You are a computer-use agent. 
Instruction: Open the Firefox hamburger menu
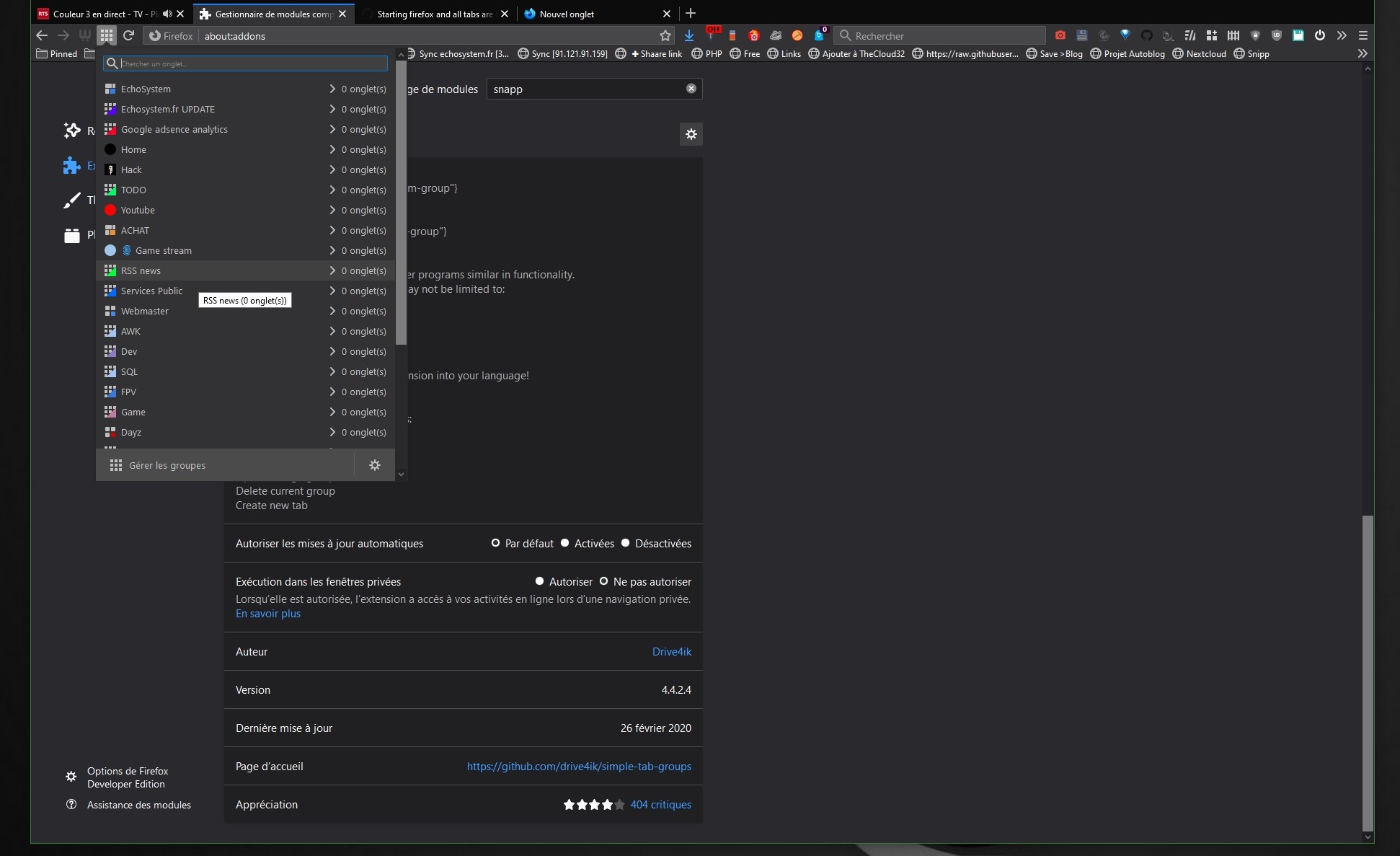(1363, 35)
